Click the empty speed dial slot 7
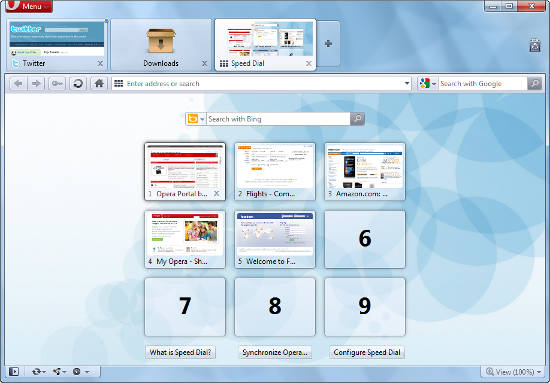The height and width of the screenshot is (383, 550). click(185, 307)
